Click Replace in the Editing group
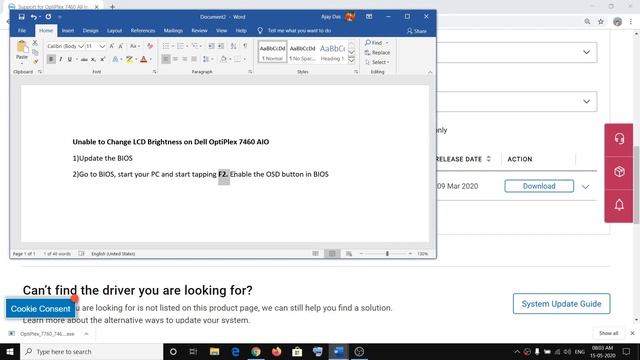 pos(377,53)
